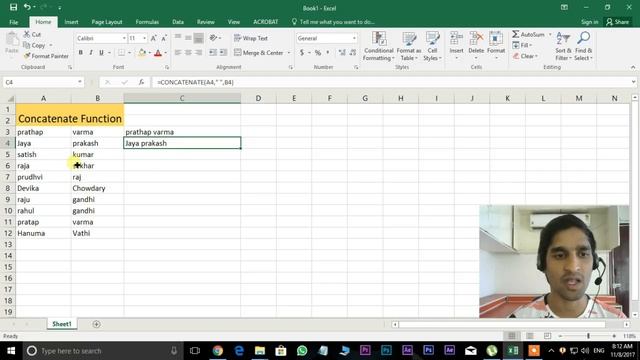640x360 pixels.
Task: Decrease font size with the smaller A icon
Action: 164,38
